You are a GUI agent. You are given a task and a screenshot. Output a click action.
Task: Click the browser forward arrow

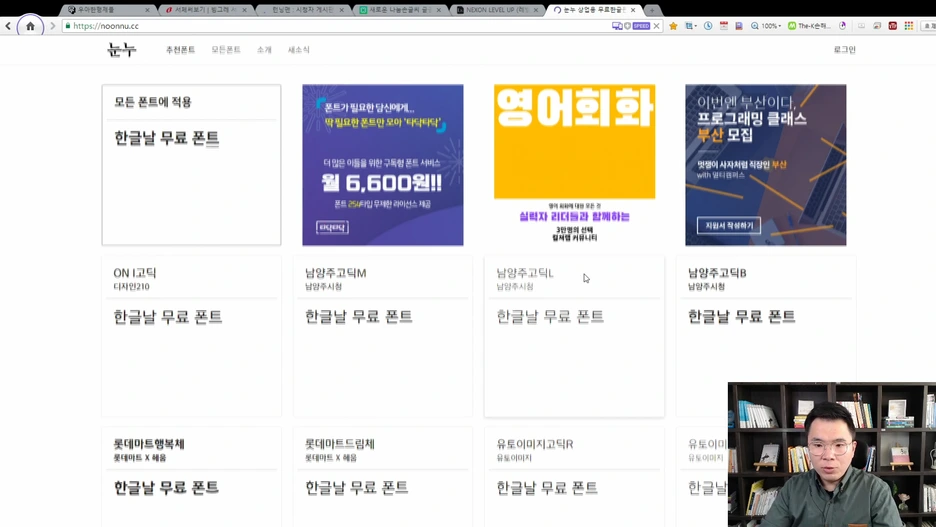tap(53, 26)
